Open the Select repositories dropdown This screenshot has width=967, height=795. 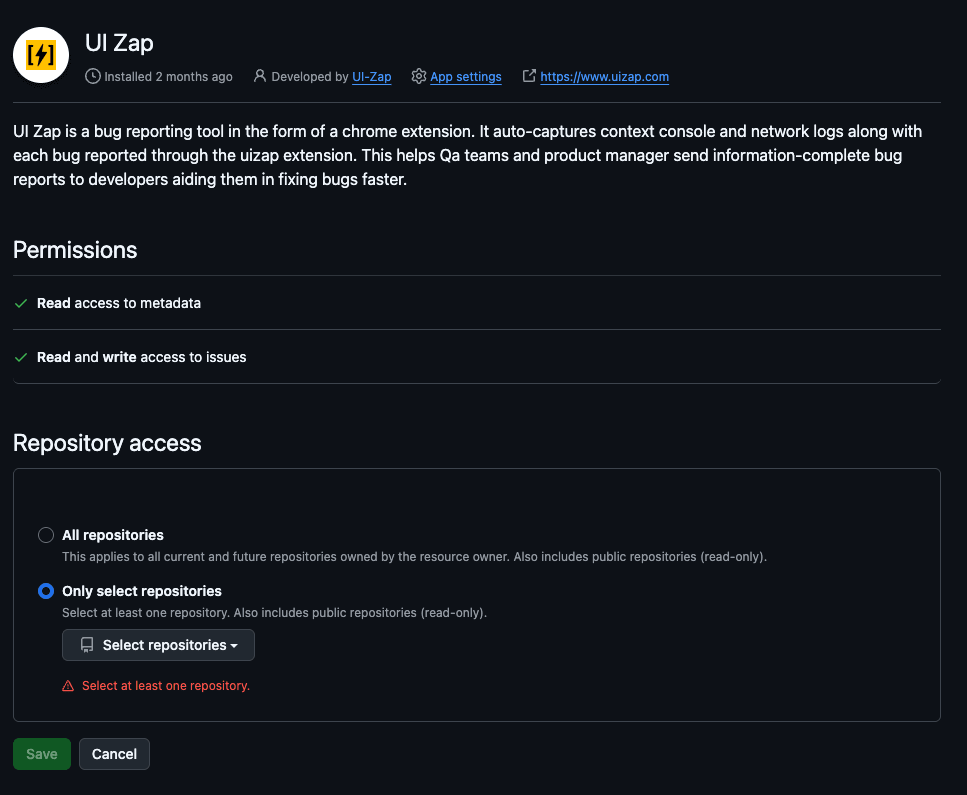(158, 645)
